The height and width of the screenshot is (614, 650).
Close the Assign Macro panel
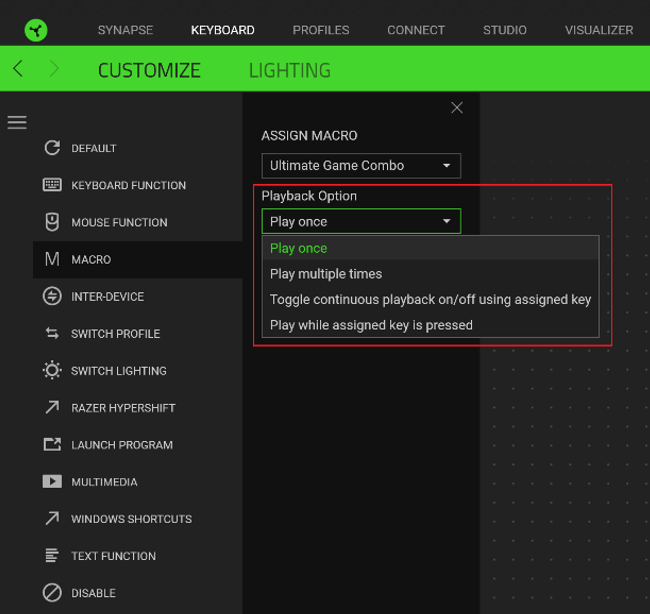457,108
